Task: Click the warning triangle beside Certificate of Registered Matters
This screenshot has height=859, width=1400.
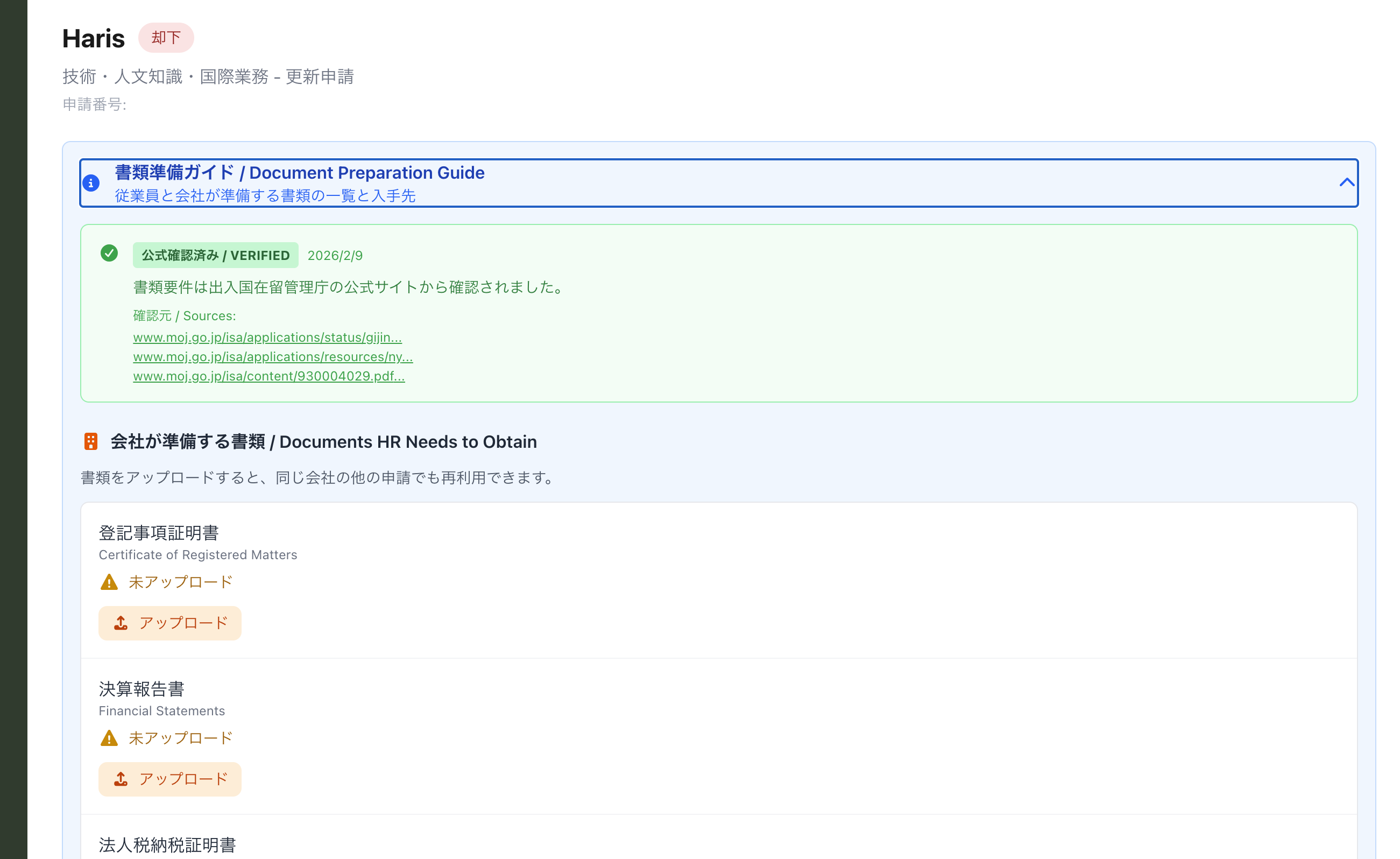Action: coord(108,582)
